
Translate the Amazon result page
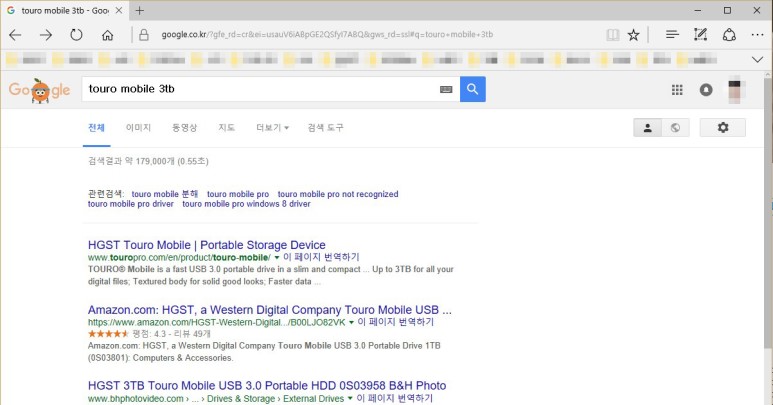coord(395,322)
